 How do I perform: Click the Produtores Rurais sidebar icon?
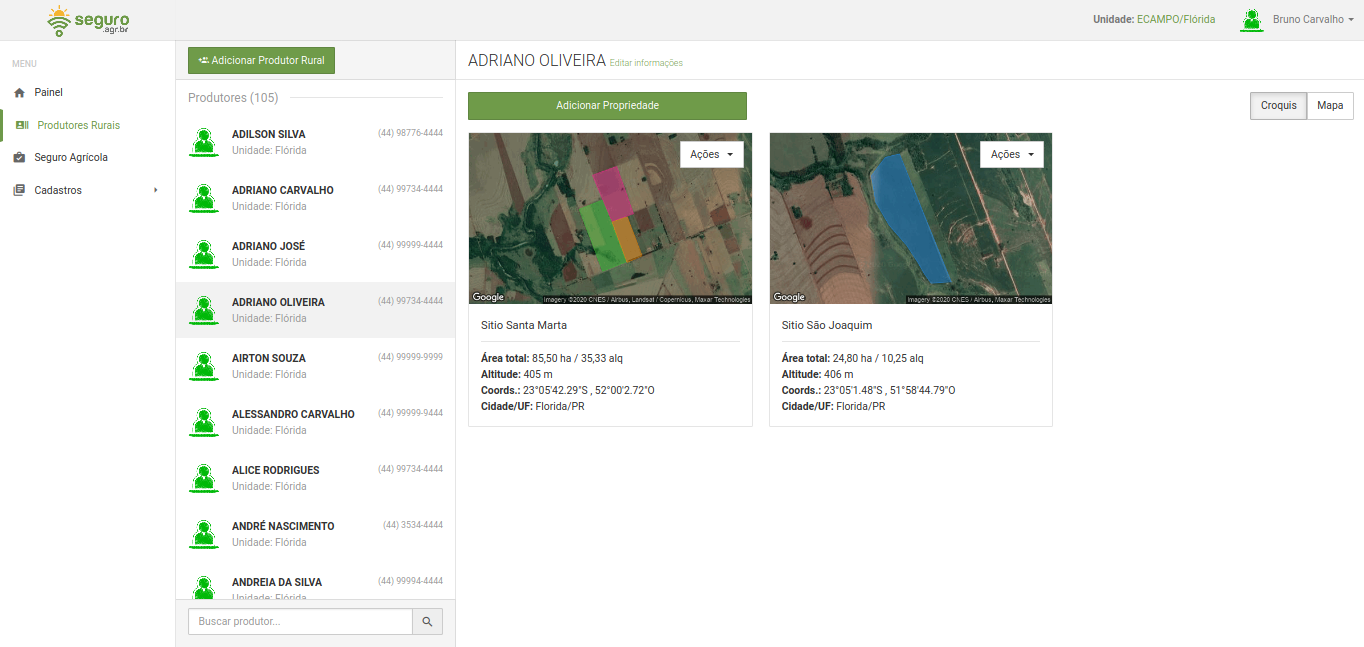point(22,126)
